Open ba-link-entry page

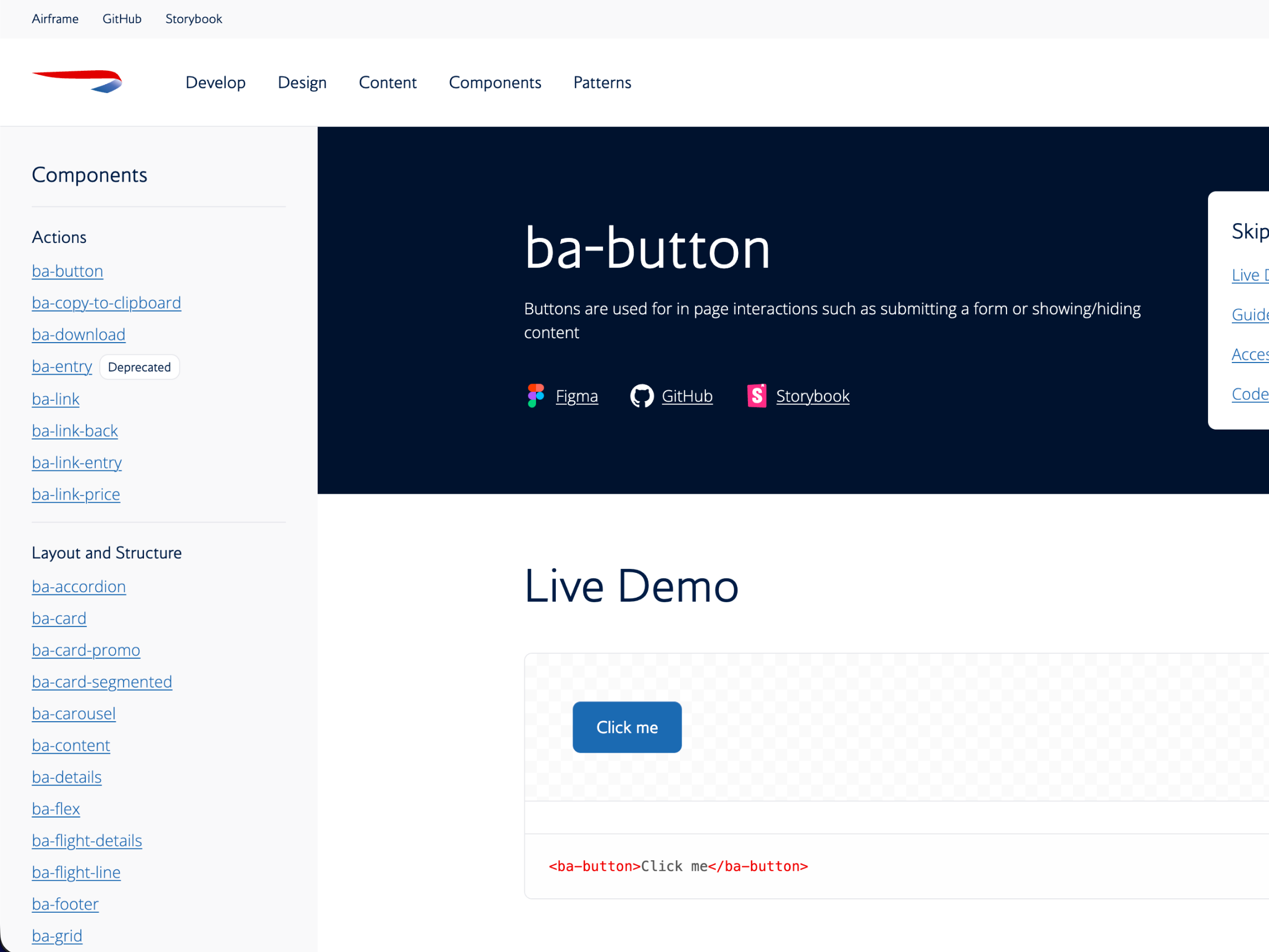(77, 462)
